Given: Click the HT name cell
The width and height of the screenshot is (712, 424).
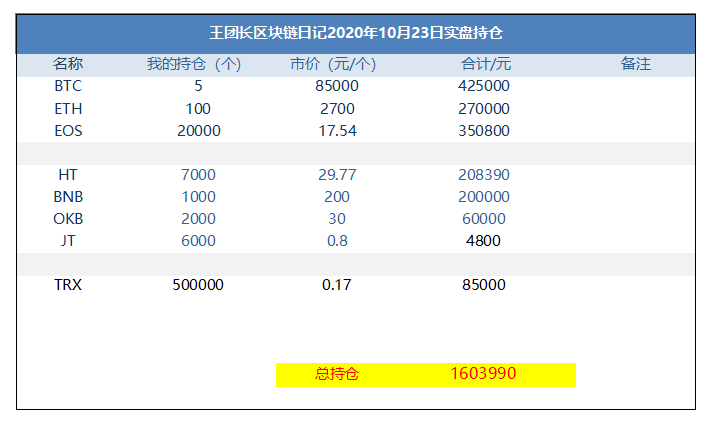Looking at the screenshot, I should 68,175.
